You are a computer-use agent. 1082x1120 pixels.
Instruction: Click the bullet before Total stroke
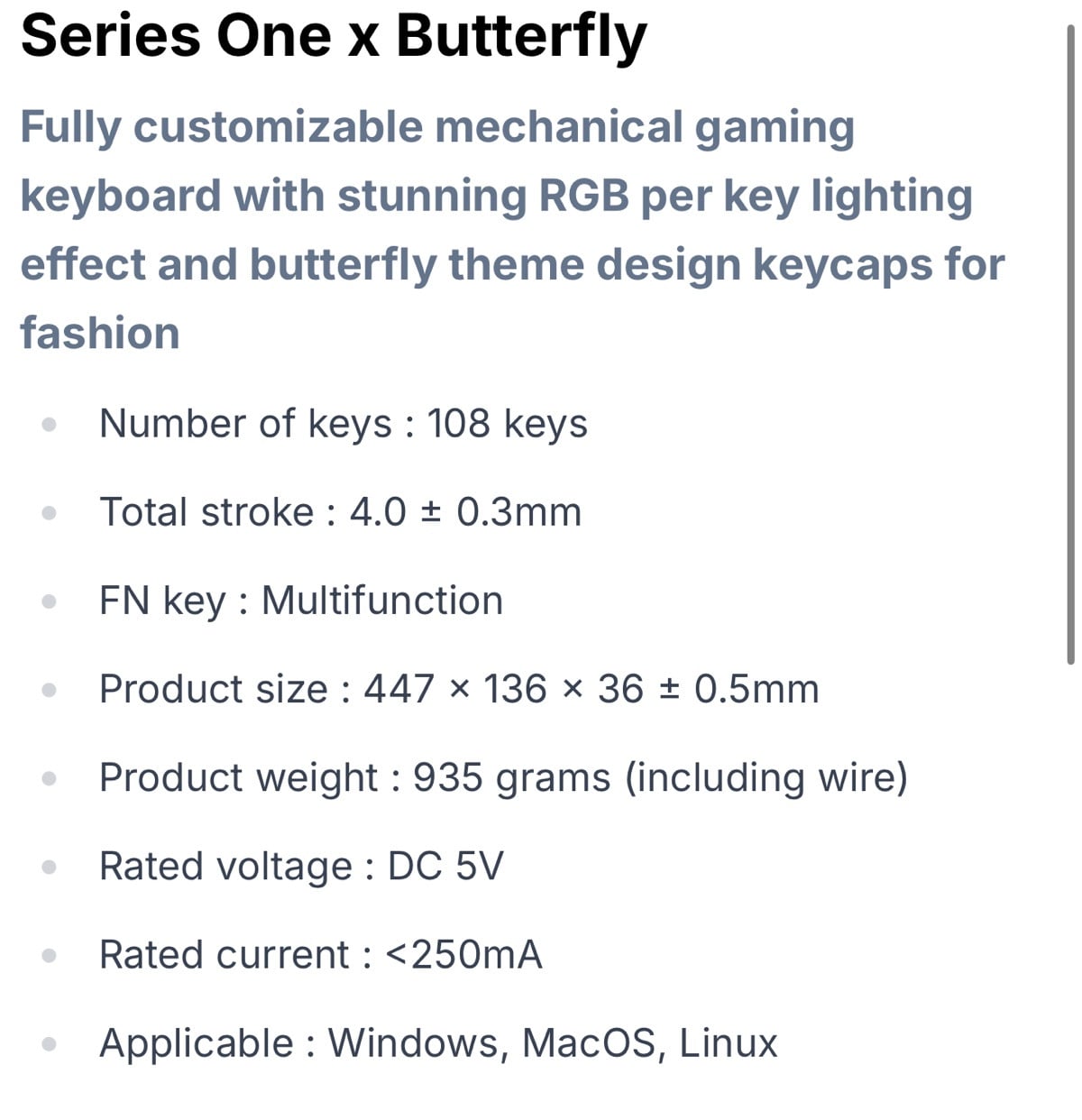pyautogui.click(x=50, y=512)
